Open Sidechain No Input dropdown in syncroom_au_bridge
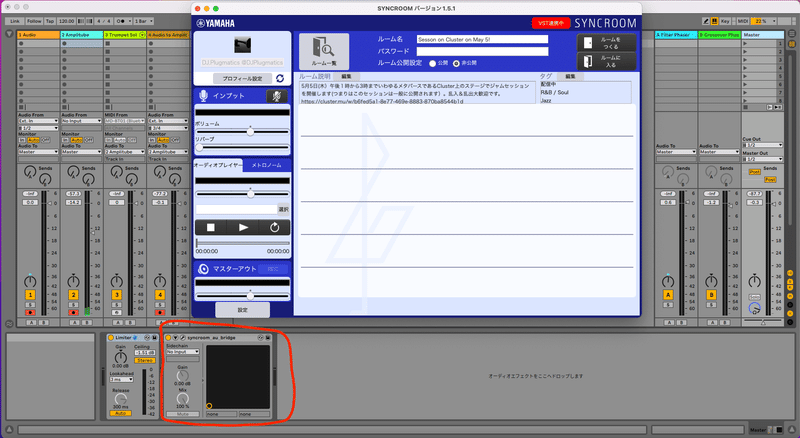This screenshot has width=800, height=438. click(x=183, y=352)
